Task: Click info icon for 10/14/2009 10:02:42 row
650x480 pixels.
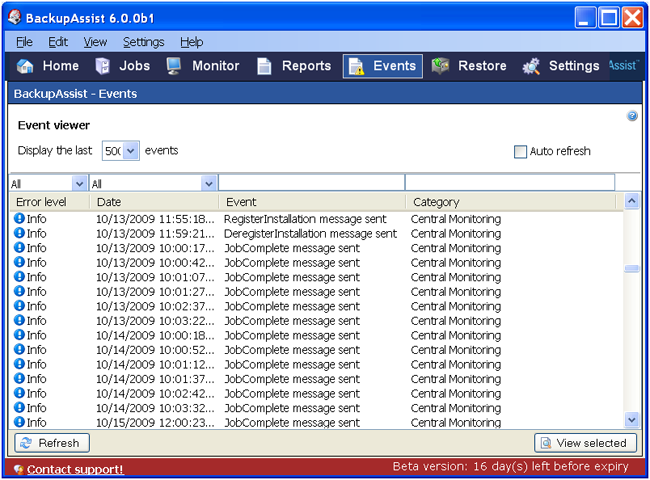Action: tap(19, 393)
